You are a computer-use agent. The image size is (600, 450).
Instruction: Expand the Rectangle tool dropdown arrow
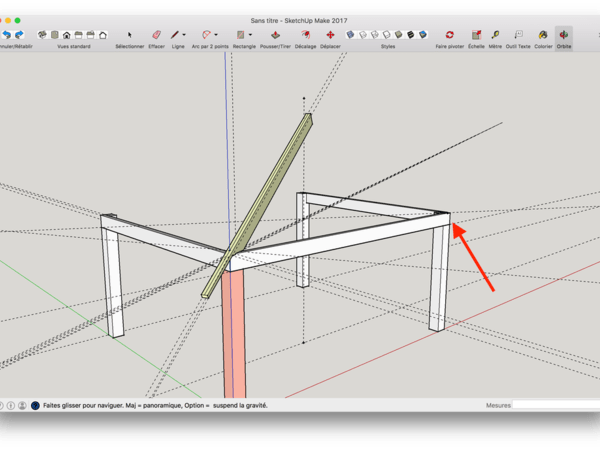pyautogui.click(x=250, y=35)
